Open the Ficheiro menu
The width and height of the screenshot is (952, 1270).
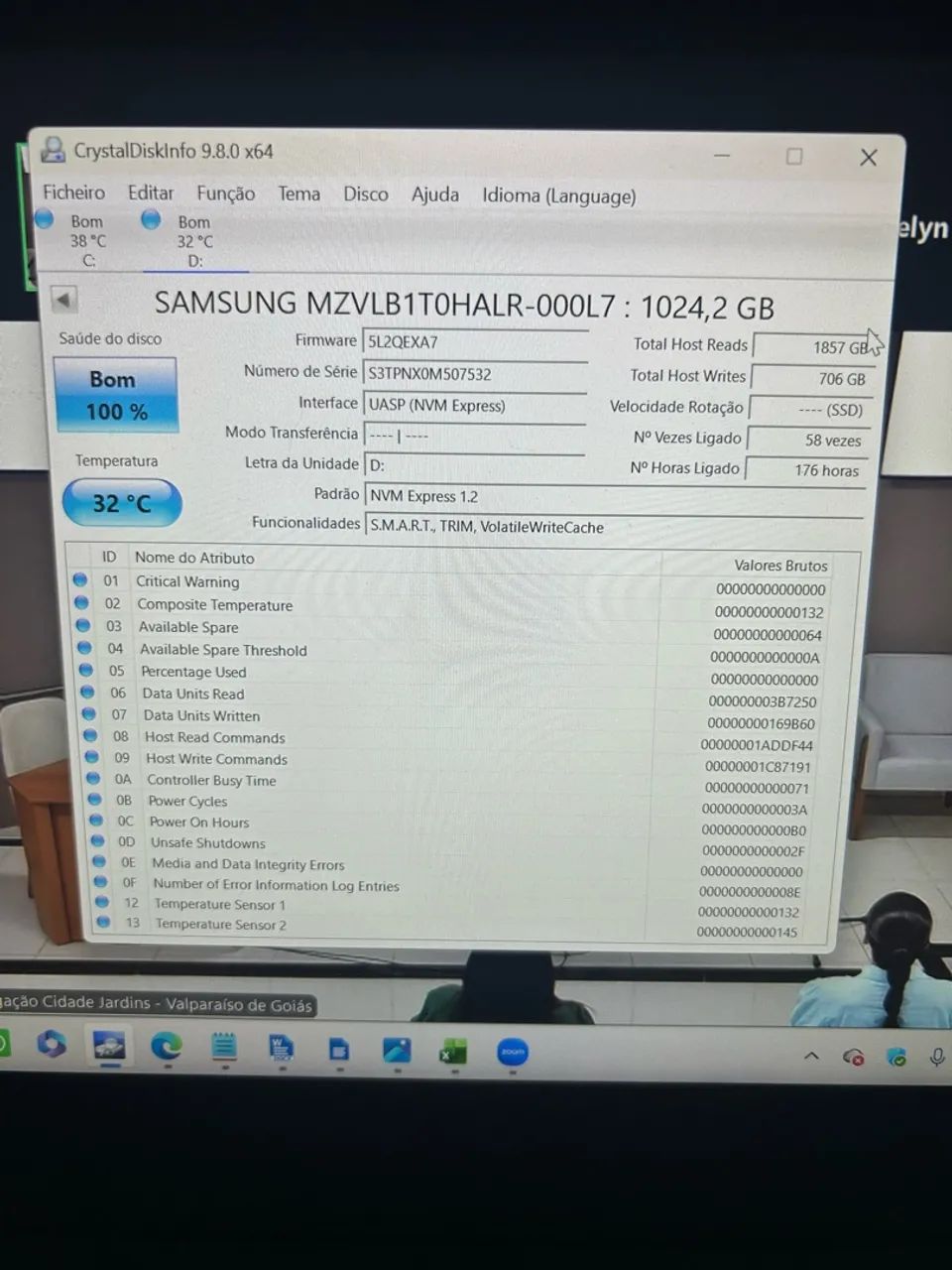pos(73,192)
